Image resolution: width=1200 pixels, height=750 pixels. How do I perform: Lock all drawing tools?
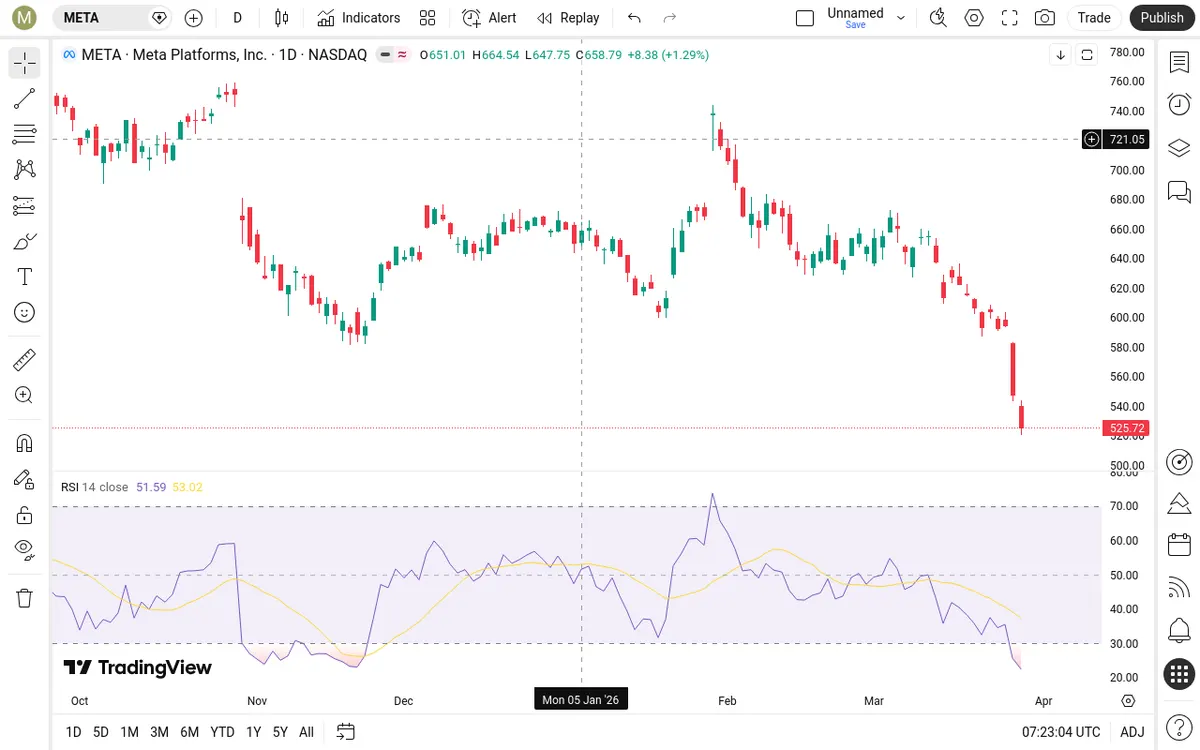25,515
